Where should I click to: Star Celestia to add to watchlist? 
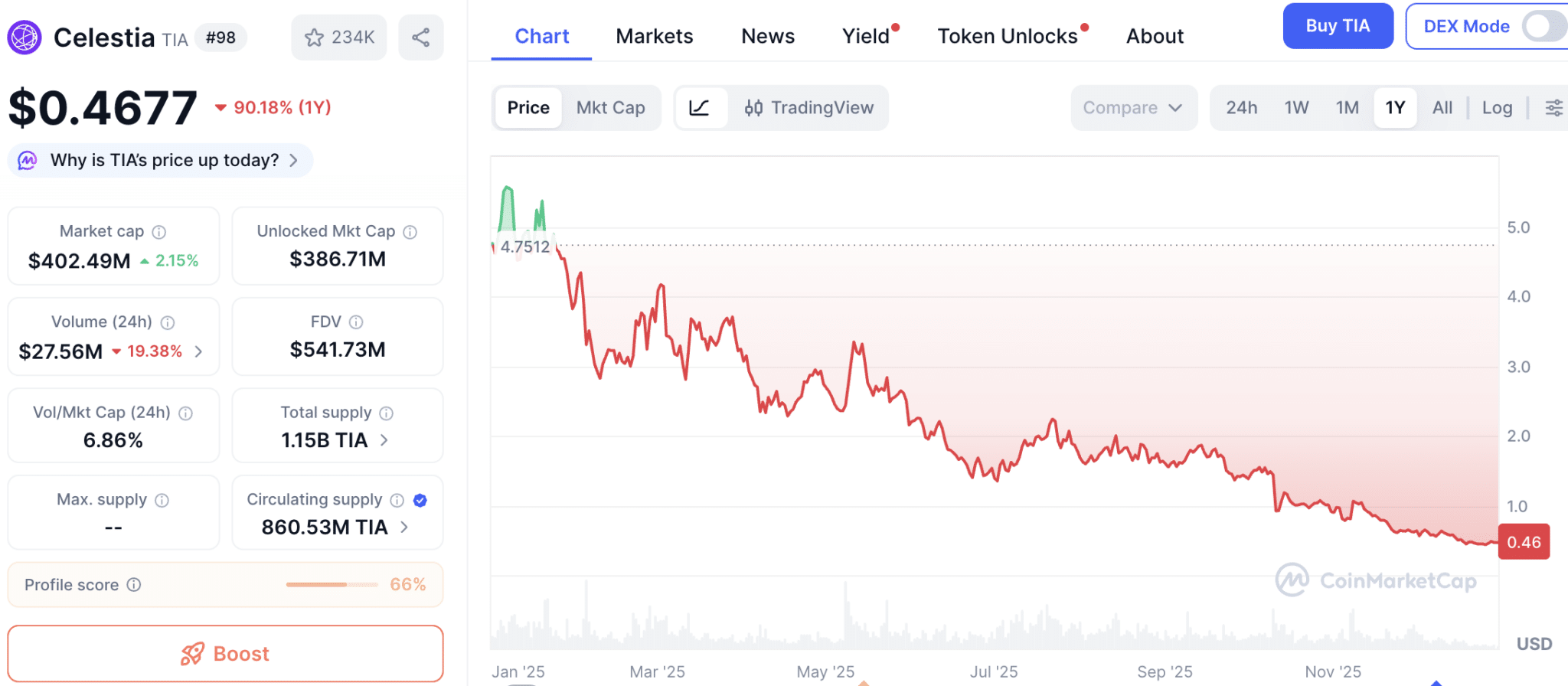[315, 38]
